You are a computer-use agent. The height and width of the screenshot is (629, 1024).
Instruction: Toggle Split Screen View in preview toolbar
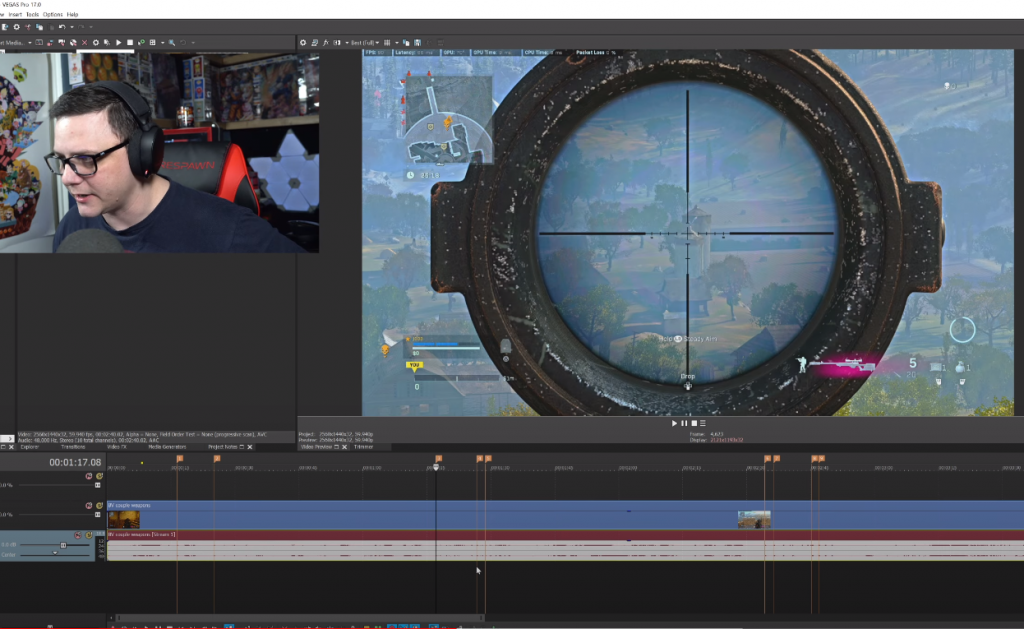click(337, 42)
